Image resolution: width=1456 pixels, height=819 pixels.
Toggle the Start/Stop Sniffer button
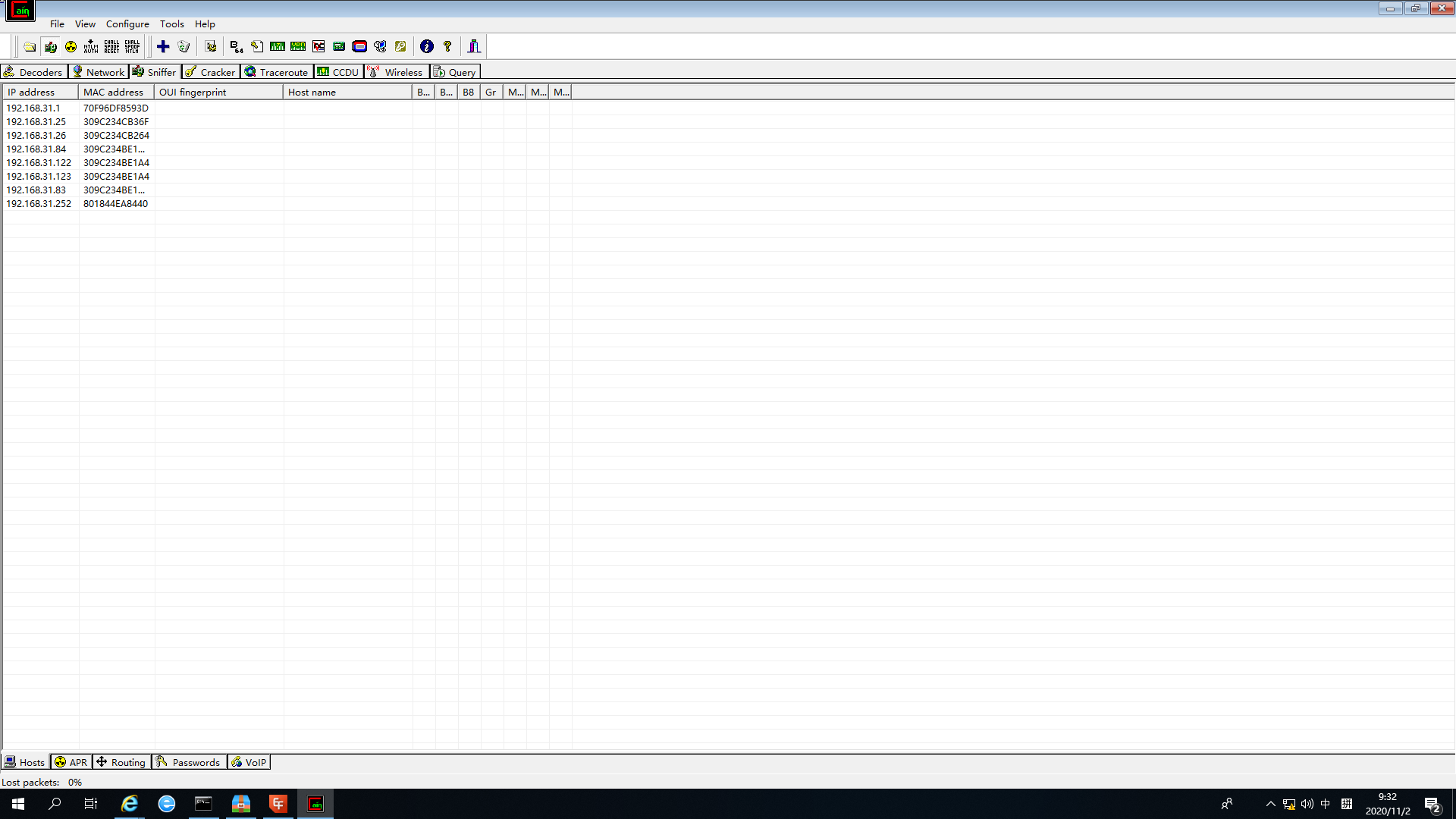coord(50,47)
